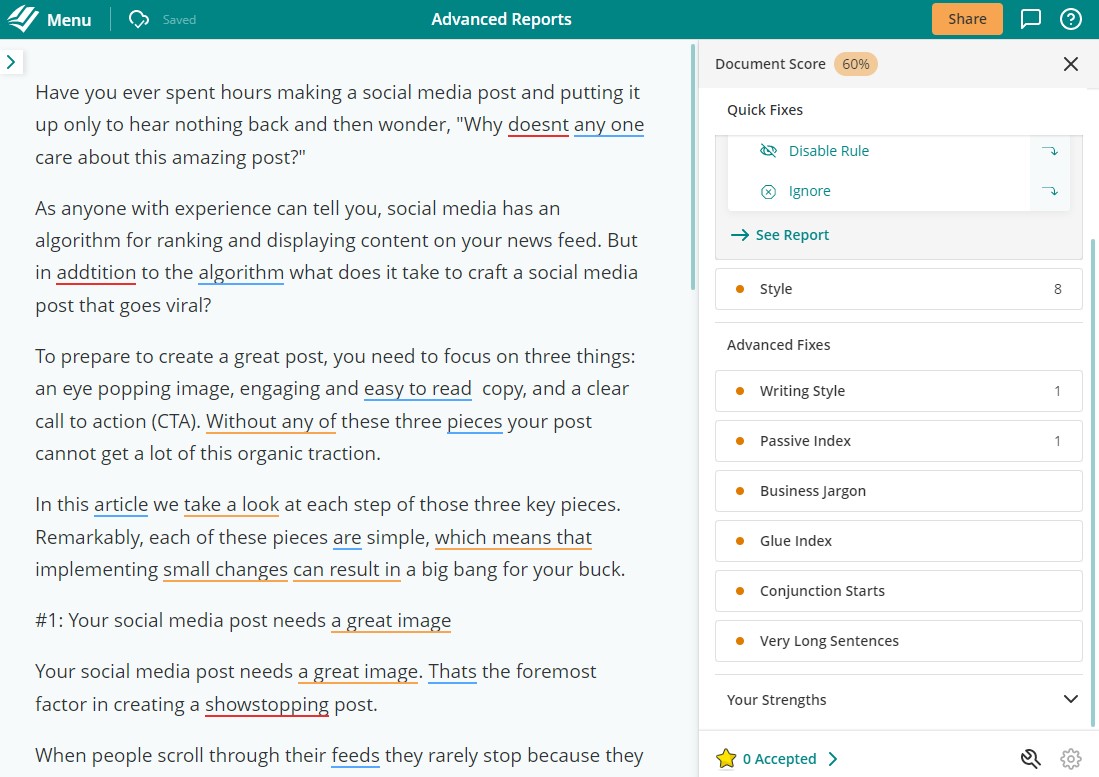The height and width of the screenshot is (777, 1099).
Task: Click the underlined phrase 'take a look'
Action: pyautogui.click(x=231, y=504)
